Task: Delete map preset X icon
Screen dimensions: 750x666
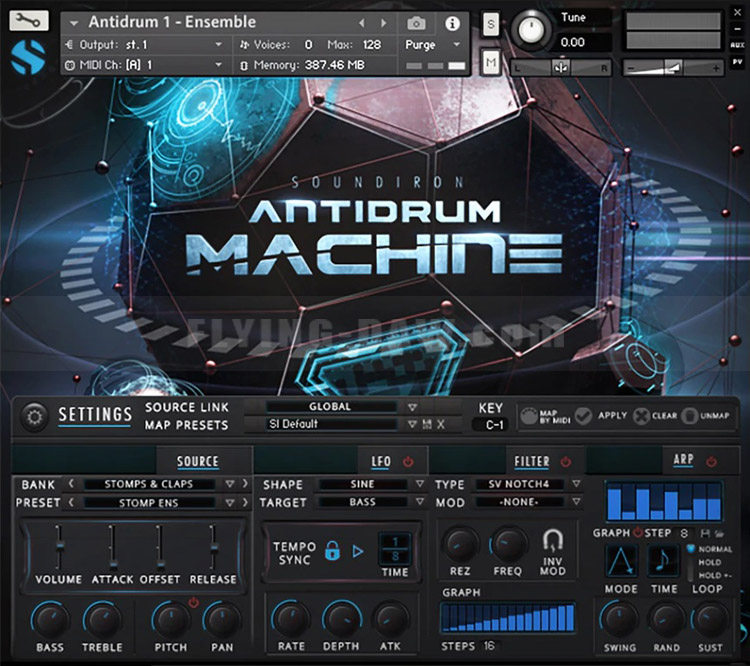Action: pyautogui.click(x=441, y=424)
